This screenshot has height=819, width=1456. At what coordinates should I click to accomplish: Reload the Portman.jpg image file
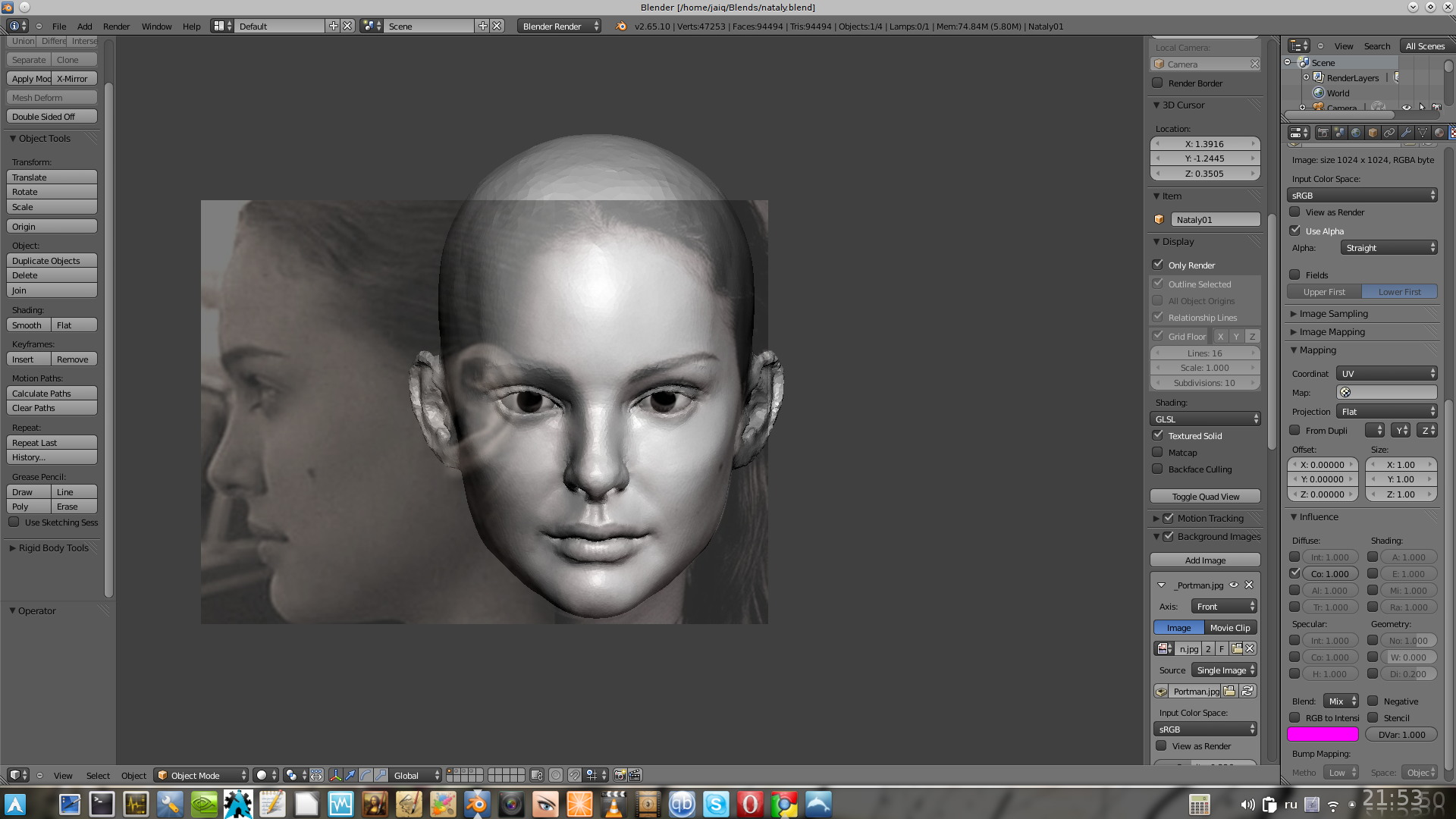[x=1247, y=691]
